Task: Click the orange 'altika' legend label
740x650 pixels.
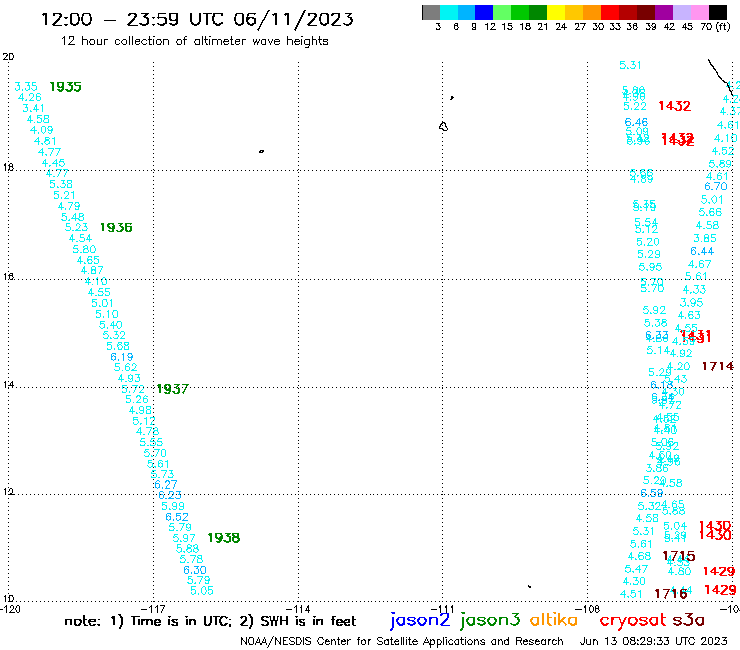Action: (554, 619)
